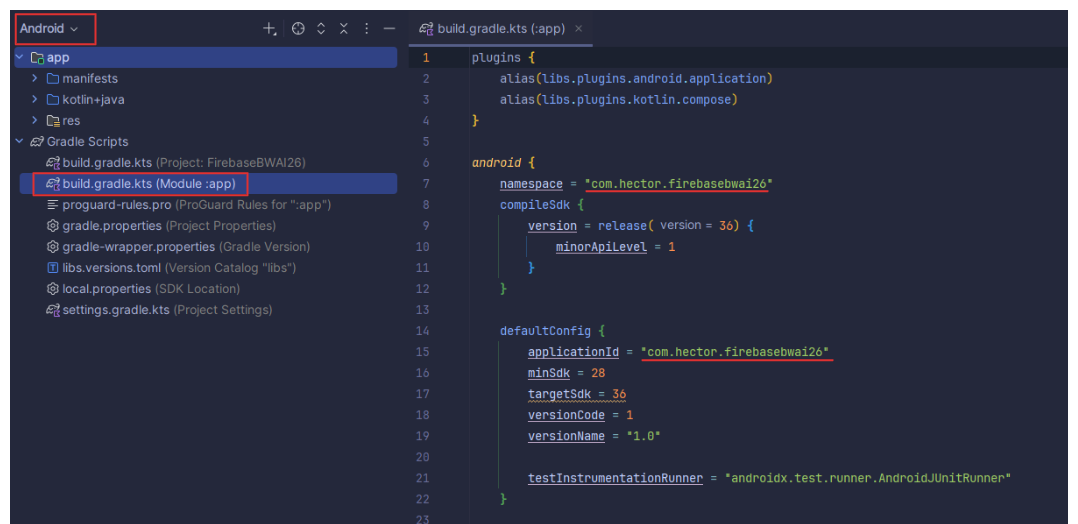Select the app module row
1078x524 pixels.
click(x=206, y=58)
